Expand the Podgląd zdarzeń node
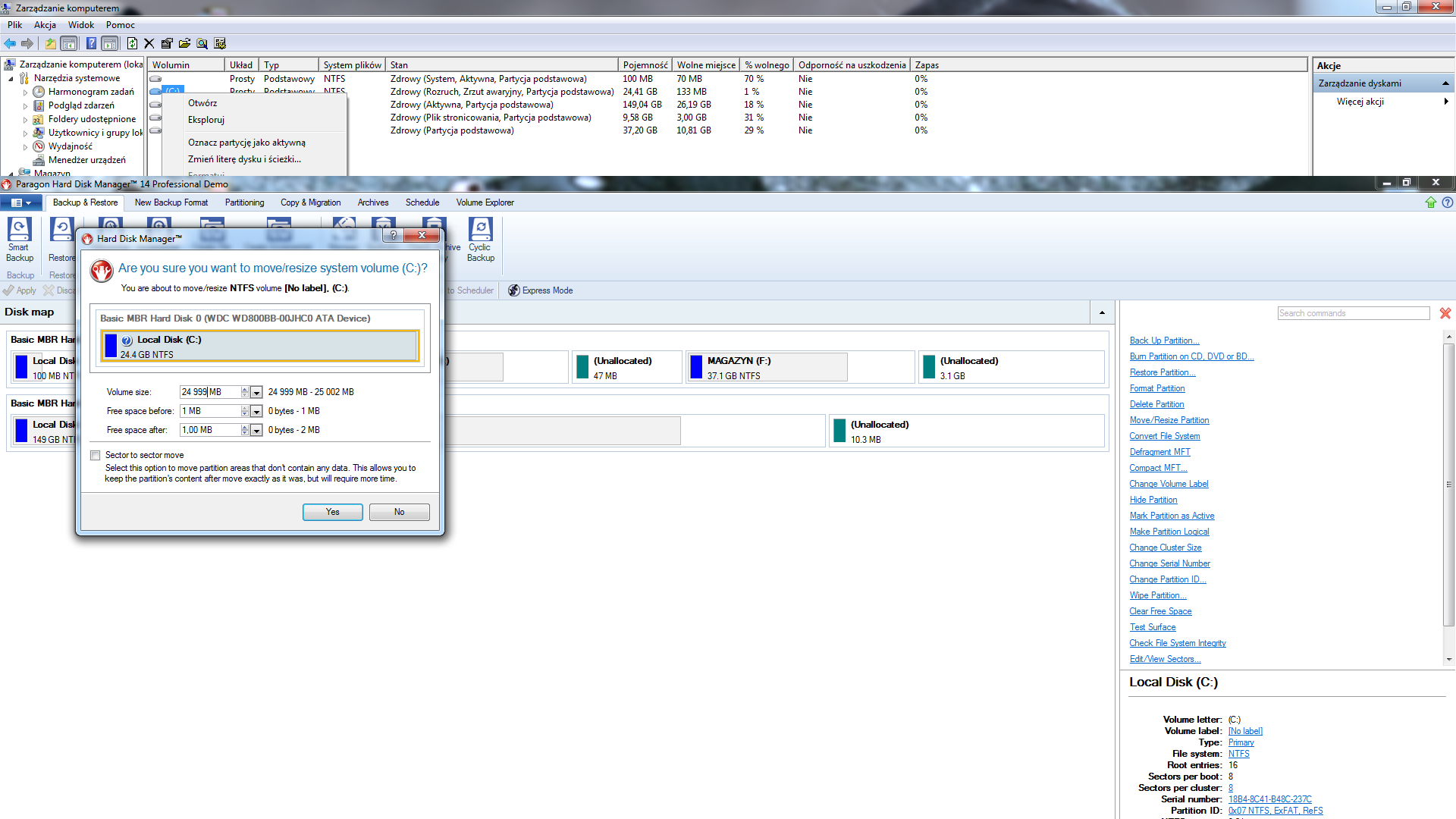1456x819 pixels. pyautogui.click(x=25, y=106)
